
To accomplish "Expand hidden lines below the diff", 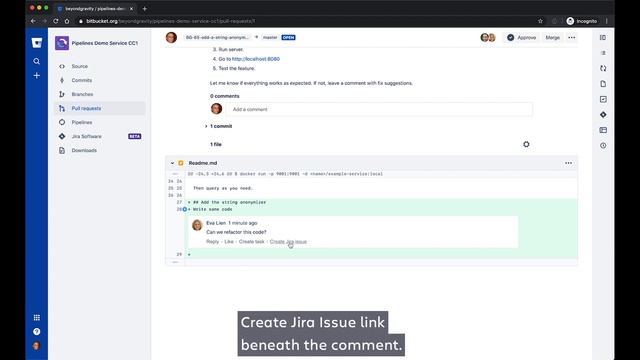I will [175, 262].
